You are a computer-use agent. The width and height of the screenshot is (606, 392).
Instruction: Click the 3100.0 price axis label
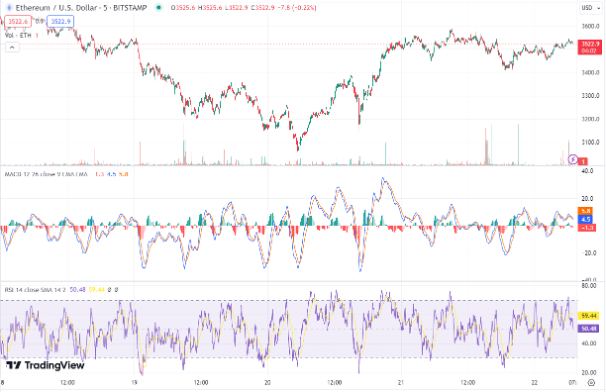tap(590, 142)
